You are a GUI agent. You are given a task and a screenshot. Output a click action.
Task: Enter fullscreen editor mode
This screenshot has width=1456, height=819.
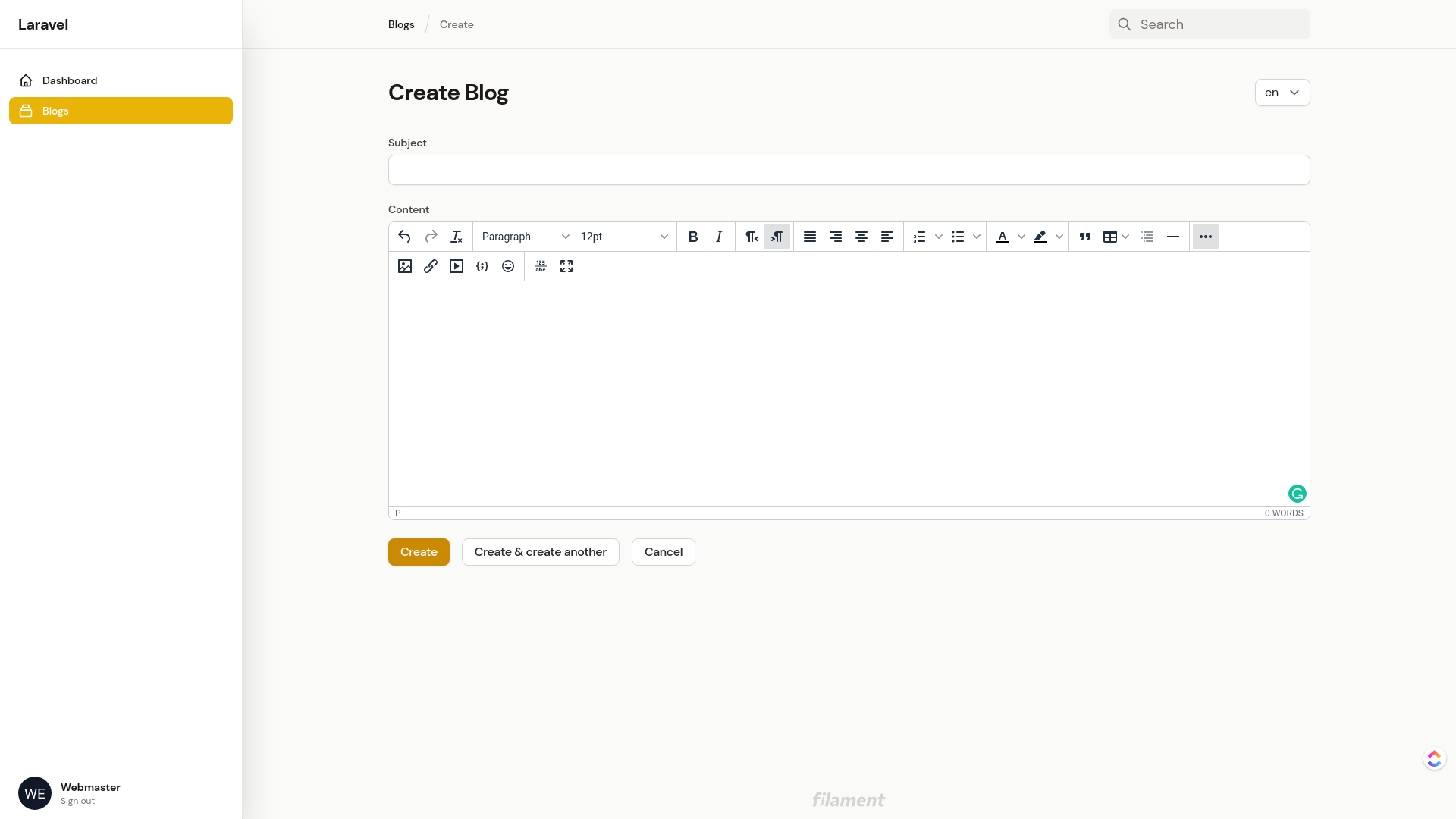tap(566, 266)
